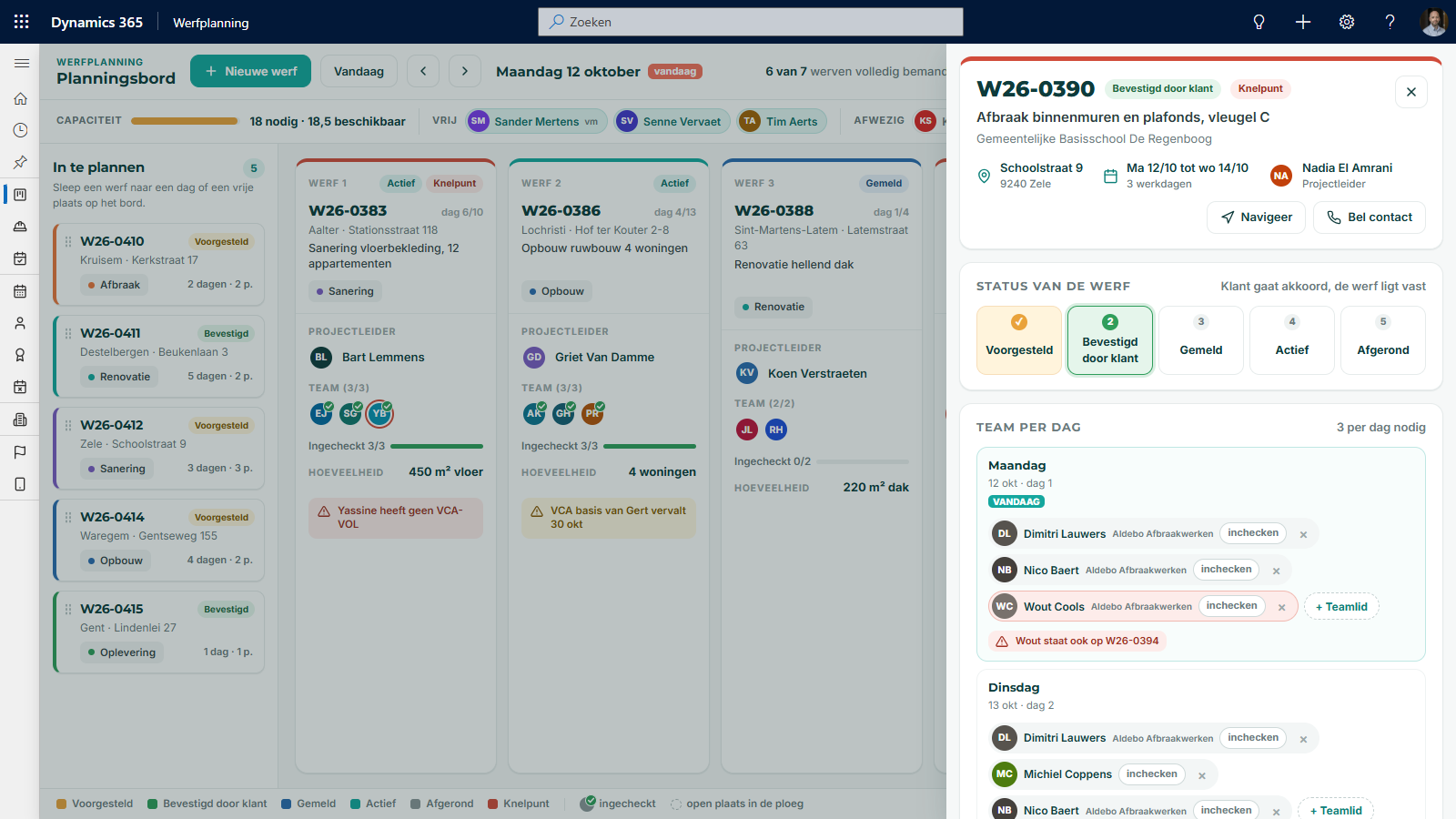Check in Nico Baert on Maandag
This screenshot has width=1456, height=819.
click(x=1226, y=570)
